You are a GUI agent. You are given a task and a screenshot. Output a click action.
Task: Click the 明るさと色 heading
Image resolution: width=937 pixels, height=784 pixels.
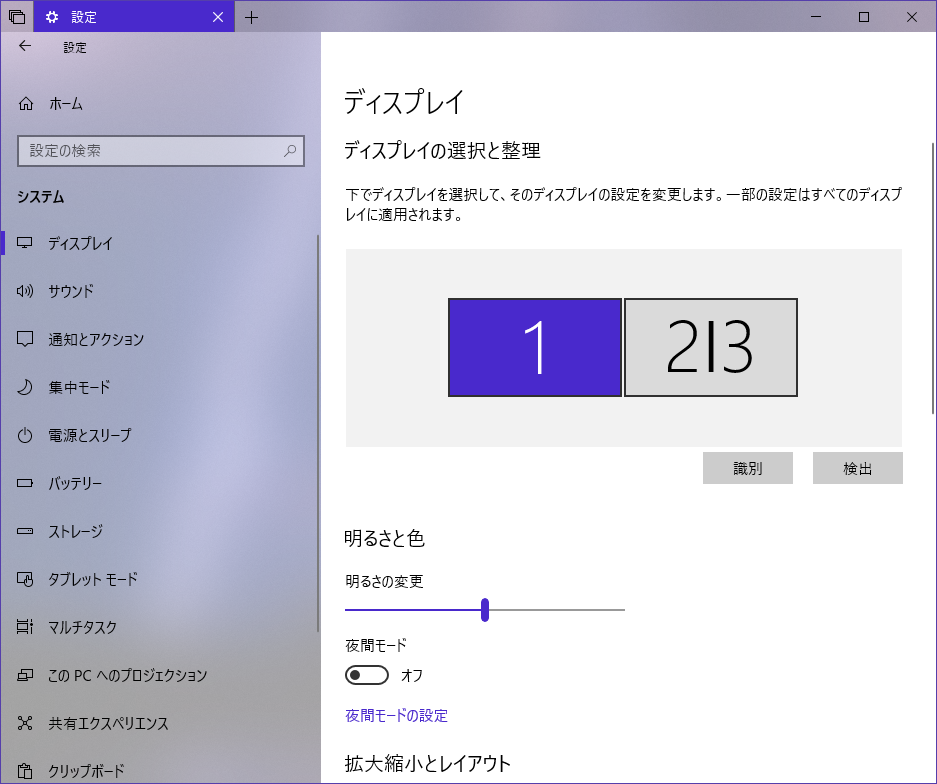tap(384, 538)
